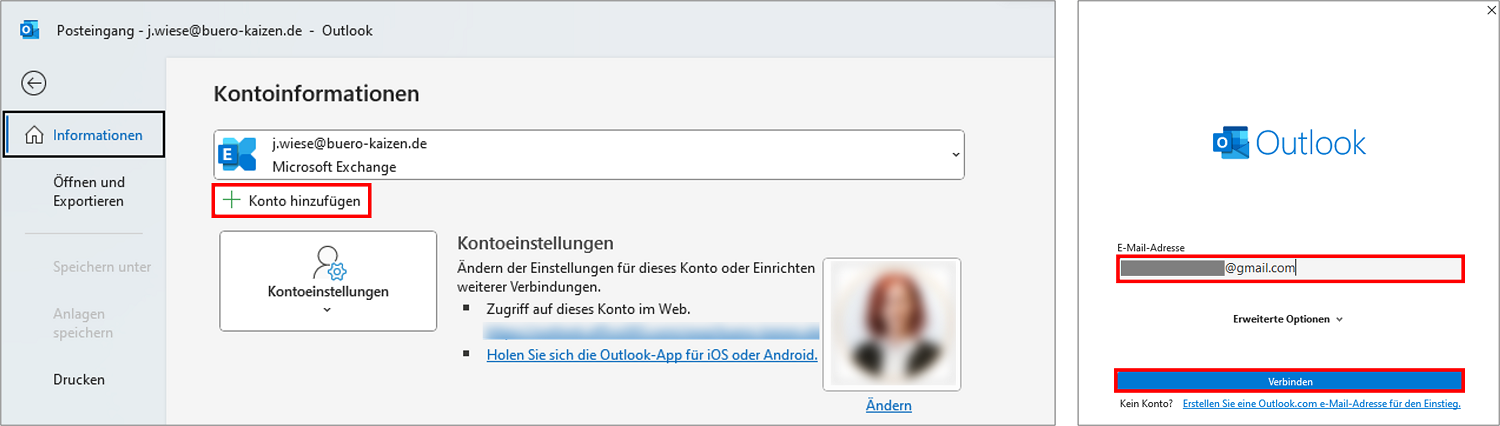Click the blurred web access link
This screenshot has width=1500, height=426.
pyautogui.click(x=652, y=331)
